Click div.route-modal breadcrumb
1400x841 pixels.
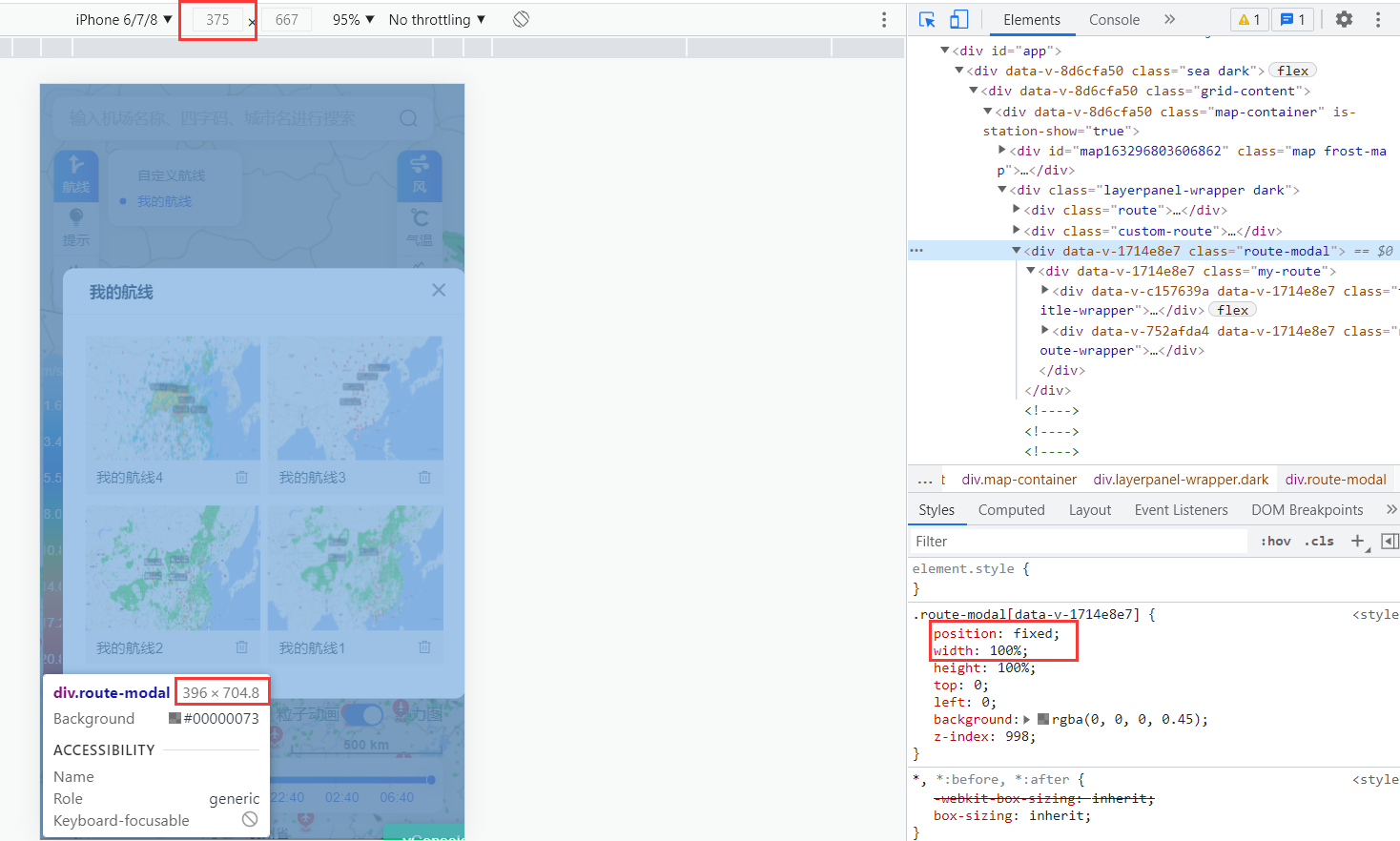tap(1335, 480)
